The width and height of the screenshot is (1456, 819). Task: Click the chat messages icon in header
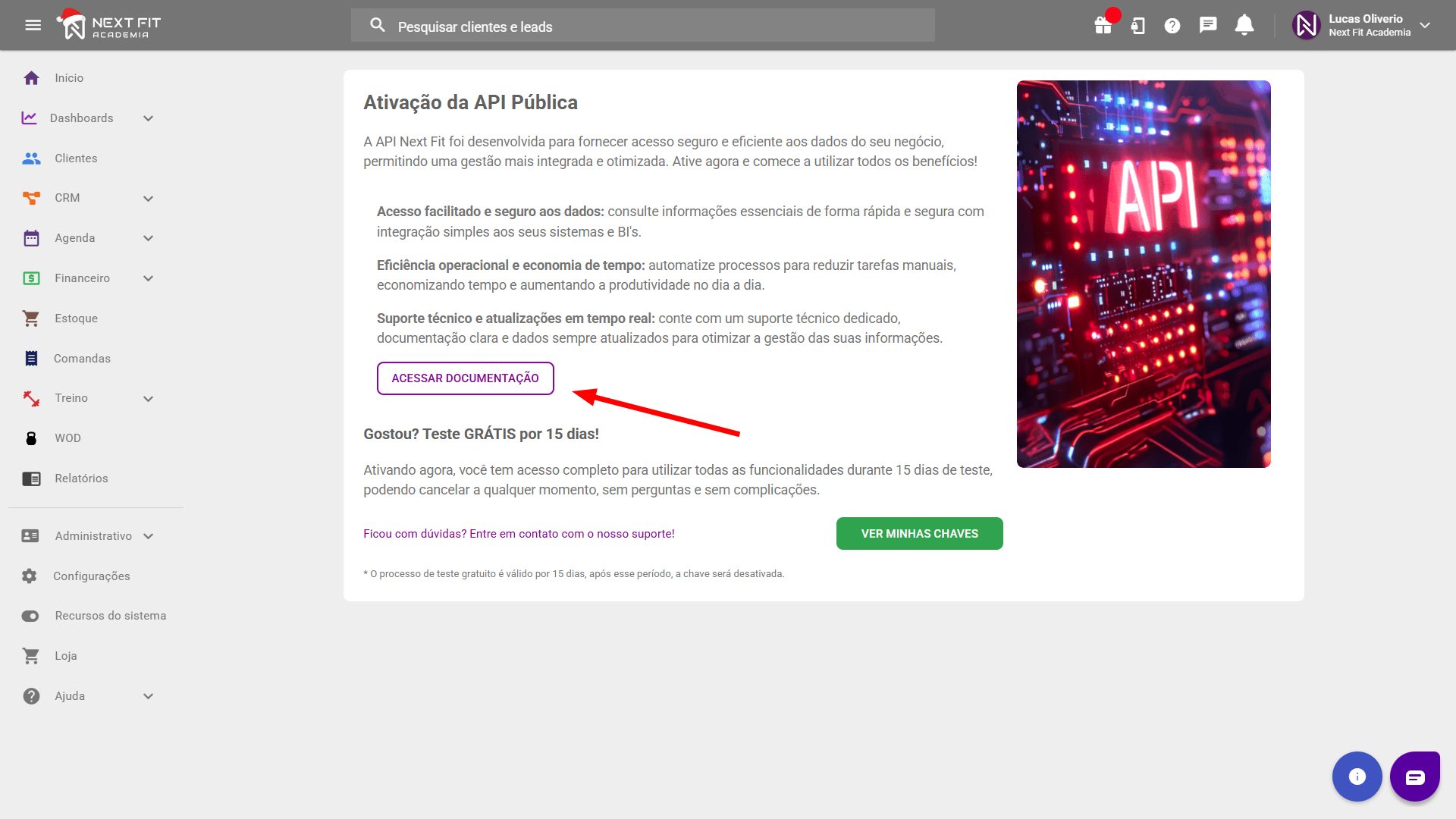tap(1208, 26)
